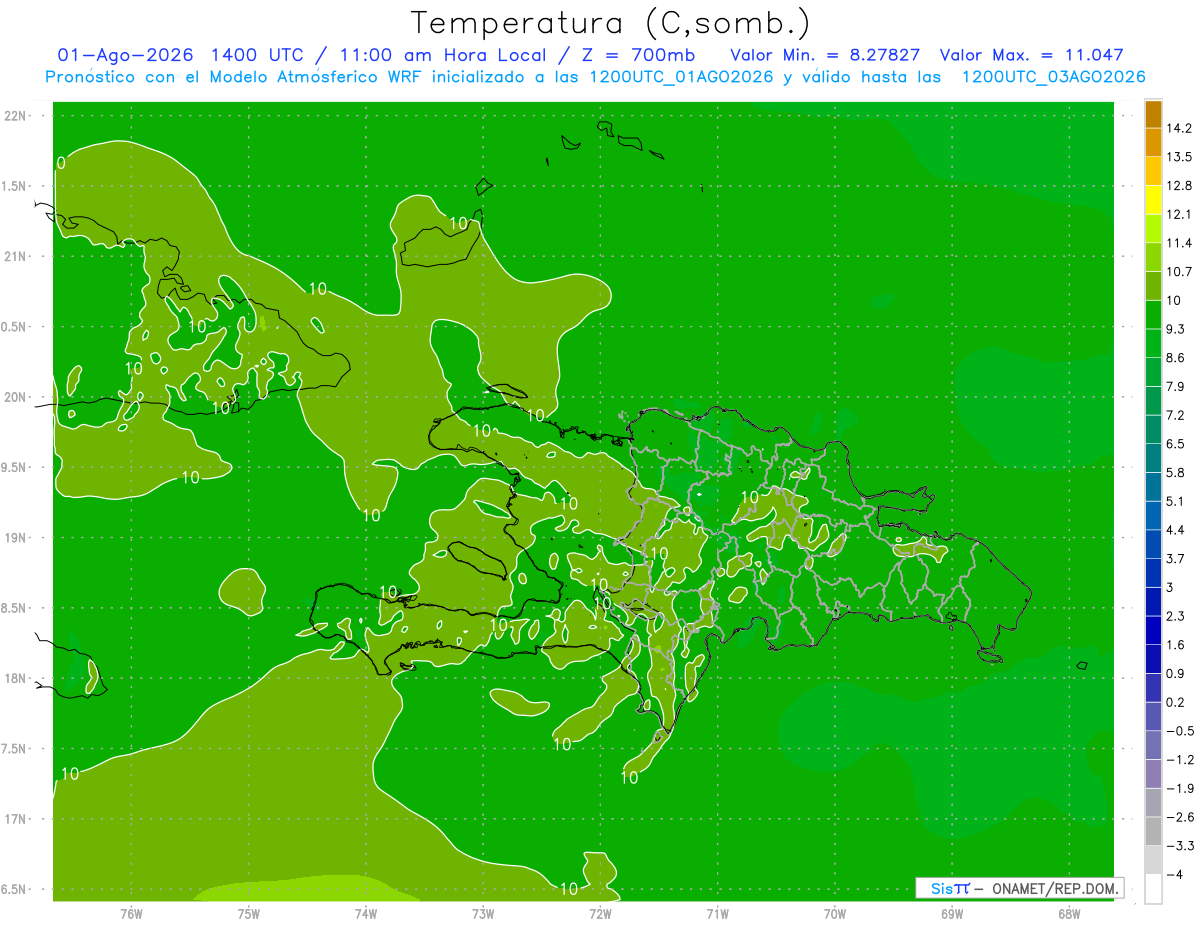Screen dimensions: 1200x927
Task: Click the "76W" longitude axis label
Action: pyautogui.click(x=131, y=913)
